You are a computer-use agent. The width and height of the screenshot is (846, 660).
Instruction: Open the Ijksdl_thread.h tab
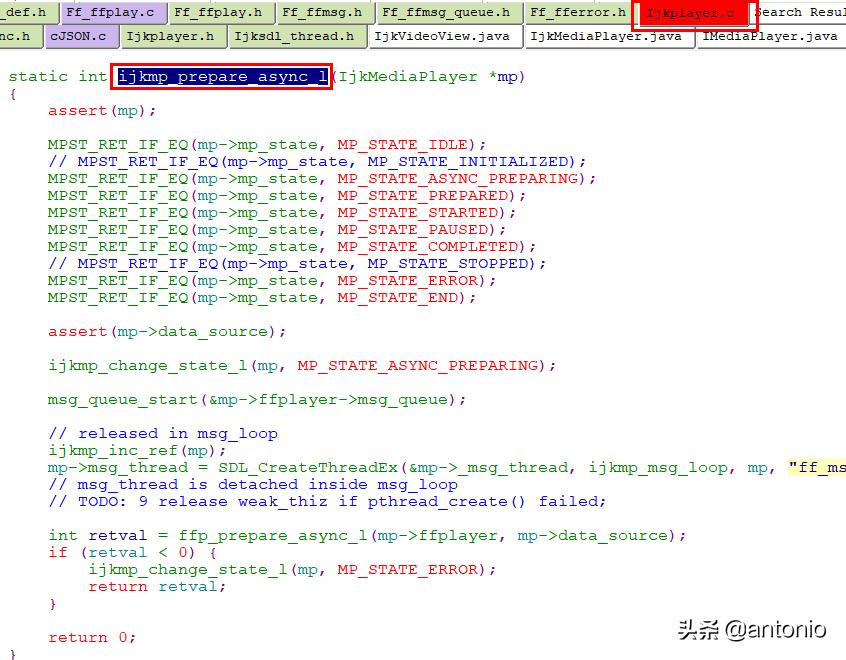pos(295,36)
